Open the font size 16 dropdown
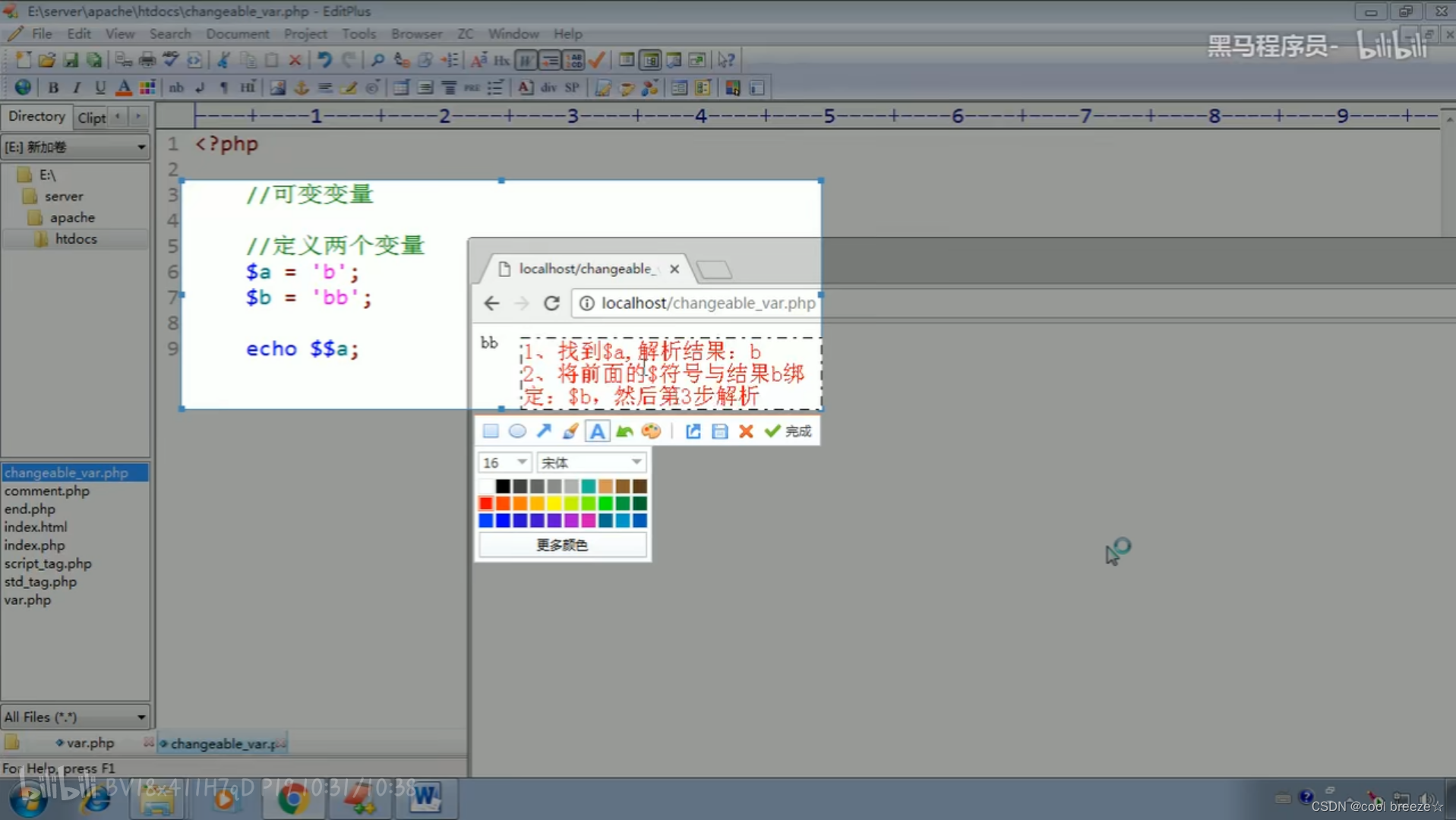This screenshot has width=1456, height=820. point(504,462)
